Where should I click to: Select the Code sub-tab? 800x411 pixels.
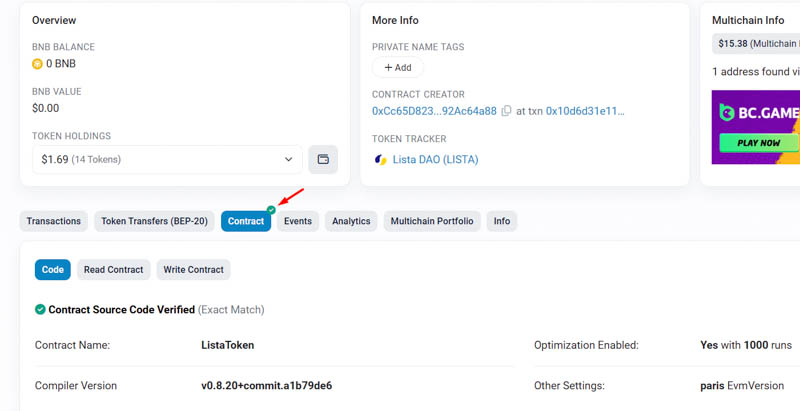tap(53, 270)
